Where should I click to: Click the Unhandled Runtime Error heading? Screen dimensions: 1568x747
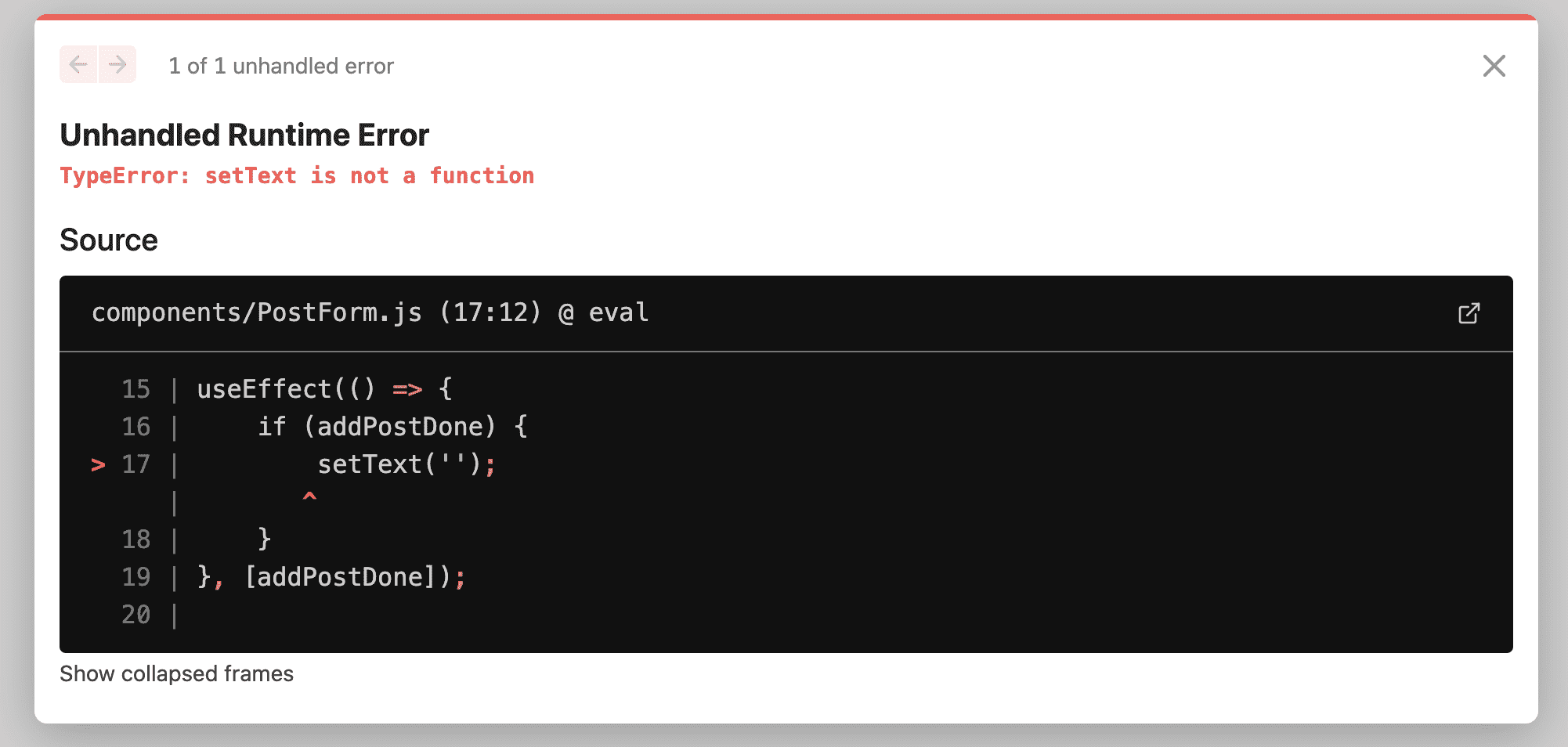click(244, 135)
